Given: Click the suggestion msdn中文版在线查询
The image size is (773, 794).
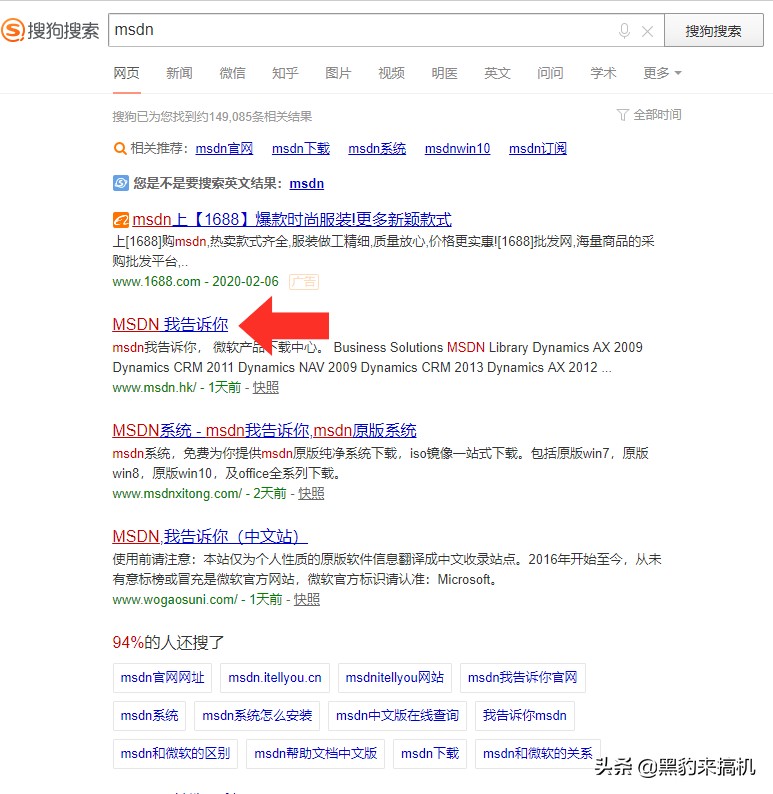Looking at the screenshot, I should pos(397,716).
